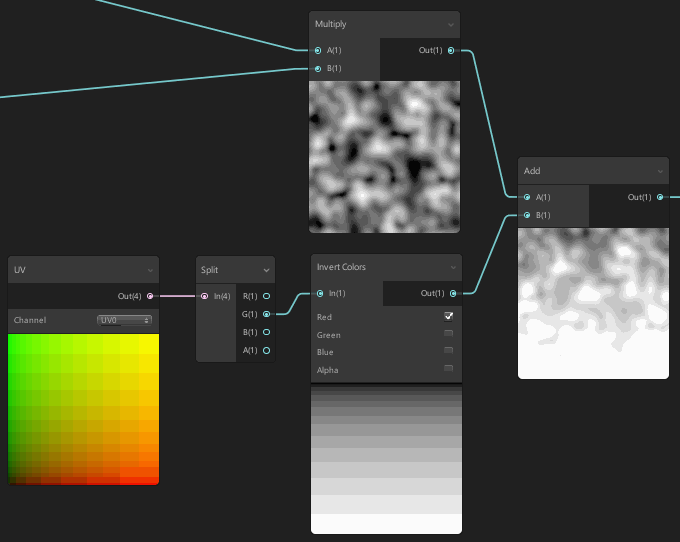Toggle the Split node chevron
This screenshot has height=542, width=680.
[x=266, y=271]
